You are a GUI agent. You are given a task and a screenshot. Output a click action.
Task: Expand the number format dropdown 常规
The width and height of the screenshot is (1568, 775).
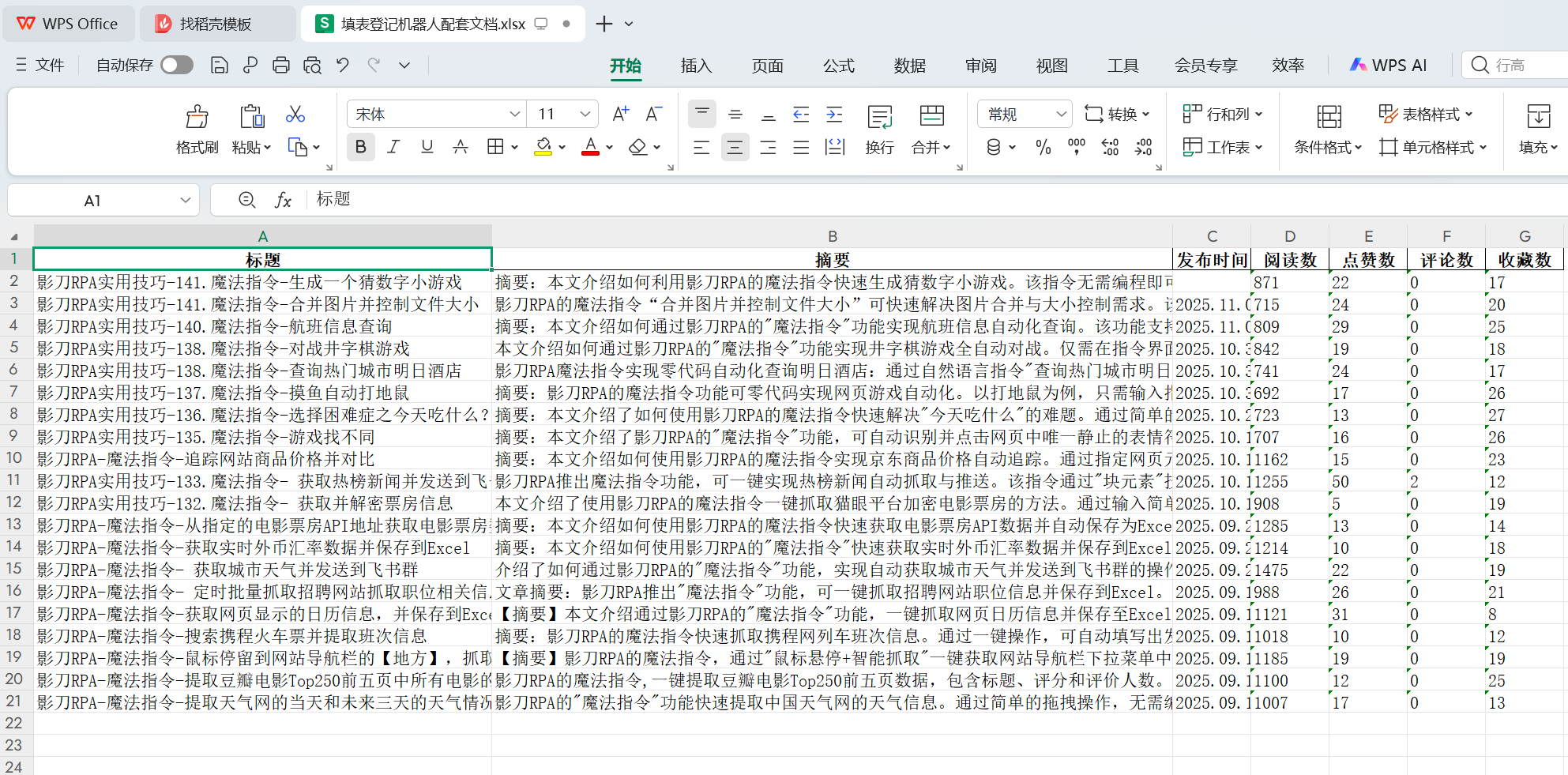(x=1061, y=115)
